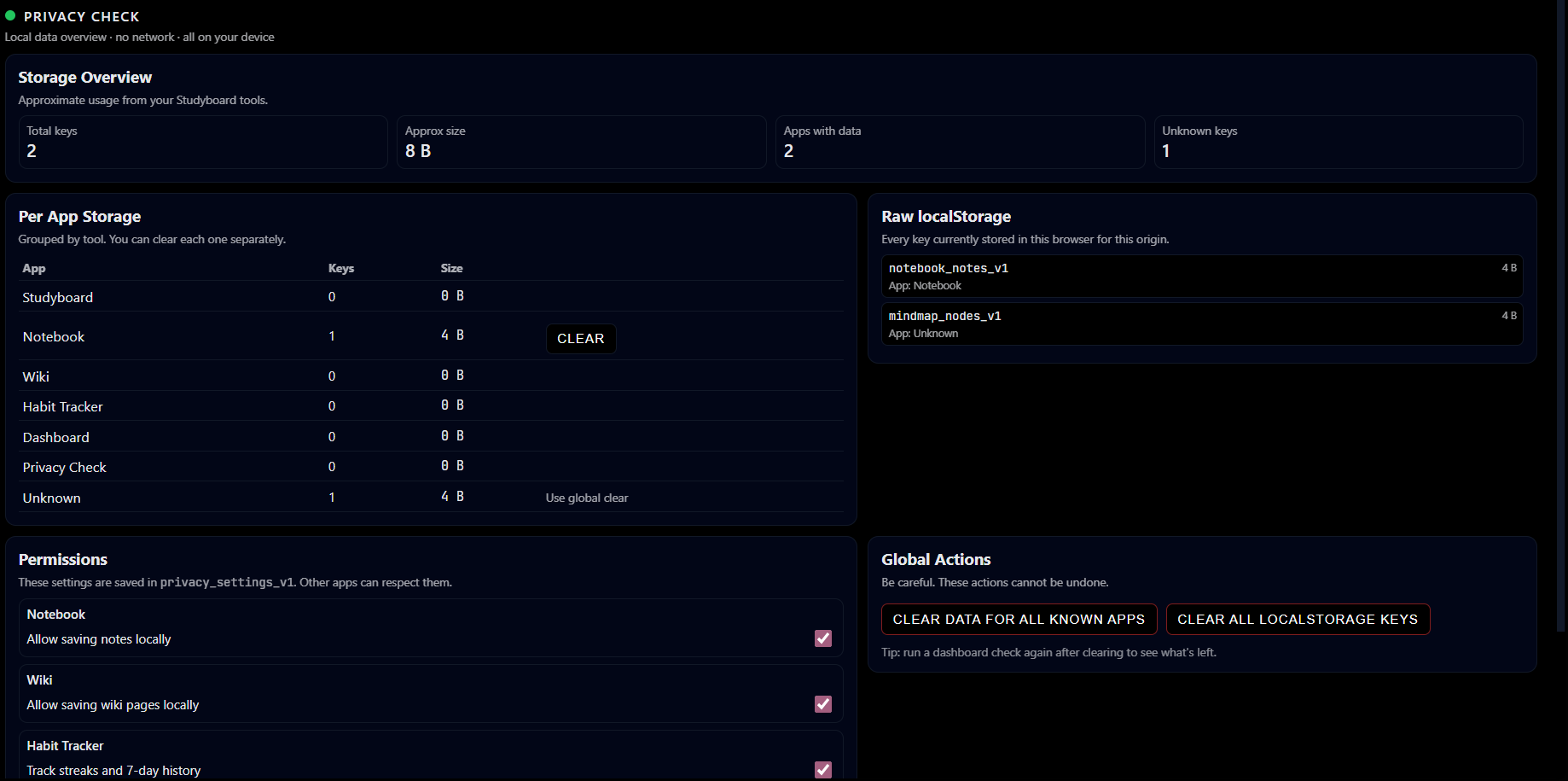Viewport: 1568px width, 781px height.
Task: Click 'Be careful. These actions cannot be undone.'
Action: pyautogui.click(x=995, y=582)
